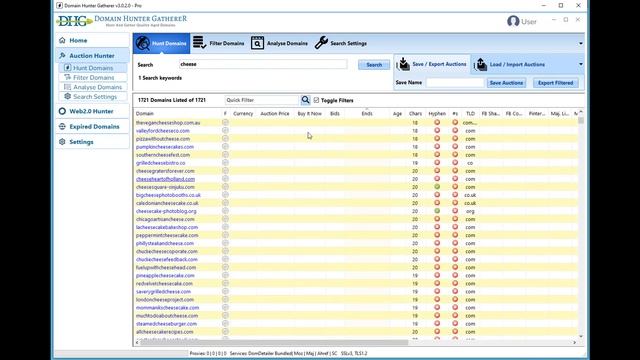Image resolution: width=640 pixels, height=360 pixels.
Task: Click the Web2.0 Hunter circle icon
Action: [62, 111]
